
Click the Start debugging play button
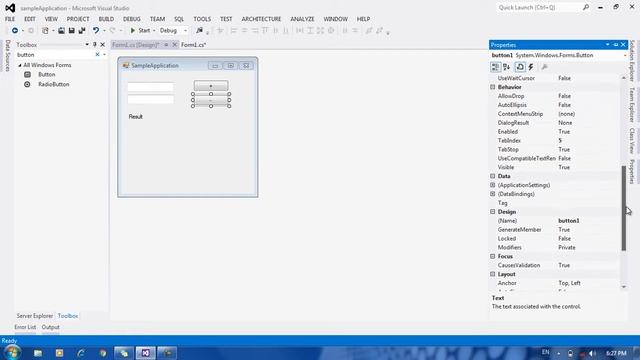[x=133, y=31]
